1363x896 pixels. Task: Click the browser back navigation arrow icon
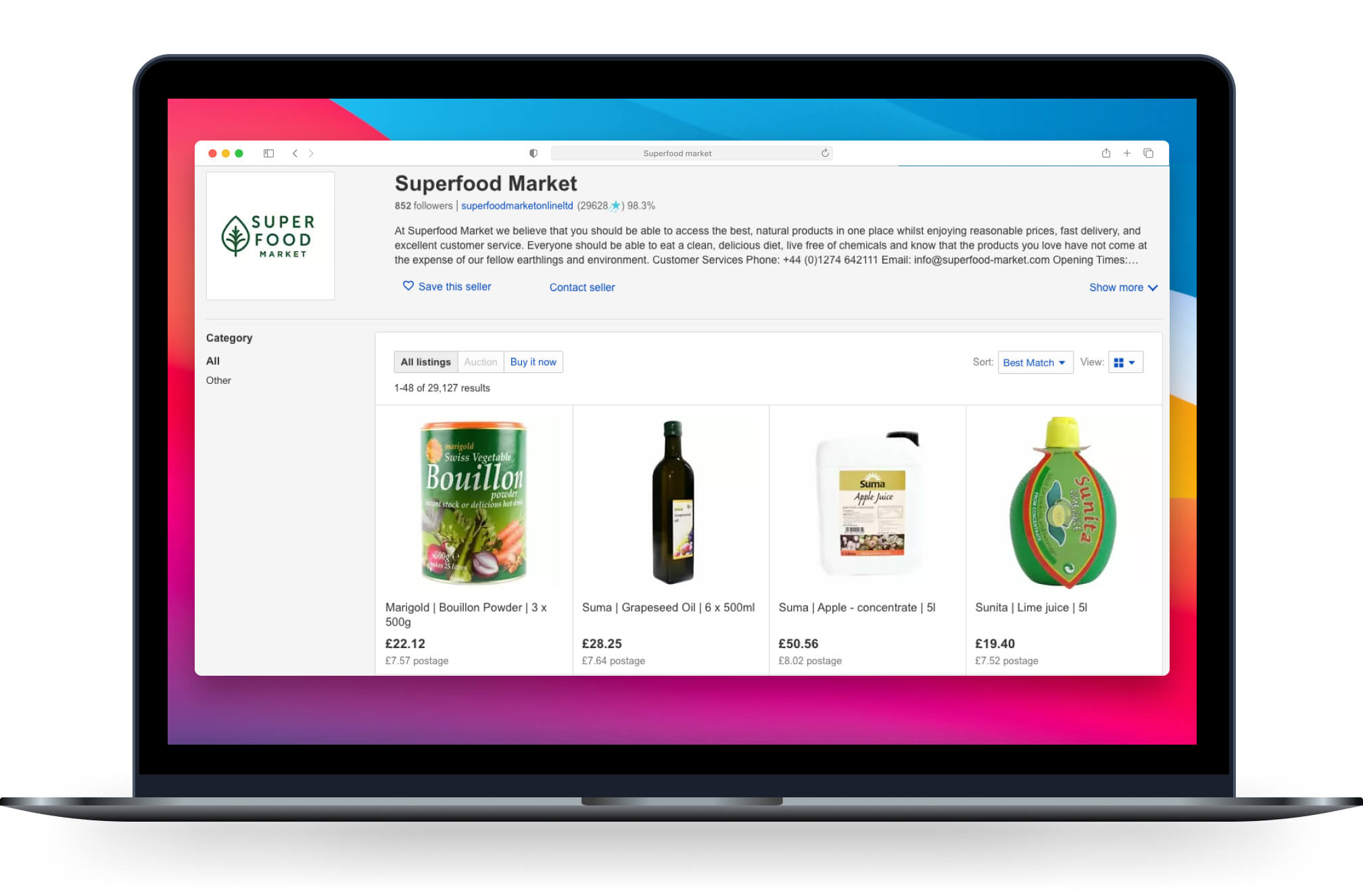click(296, 153)
